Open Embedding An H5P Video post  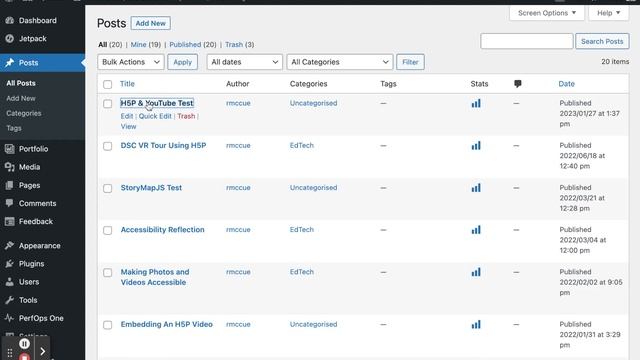[167, 324]
